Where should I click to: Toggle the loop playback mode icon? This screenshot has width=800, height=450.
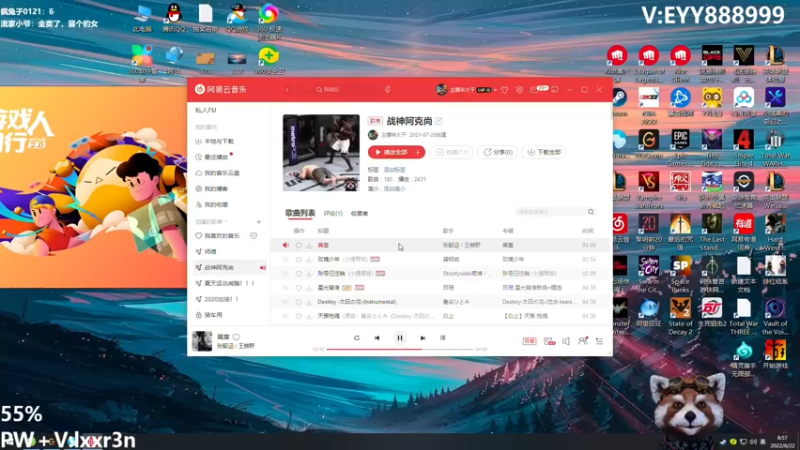point(357,338)
